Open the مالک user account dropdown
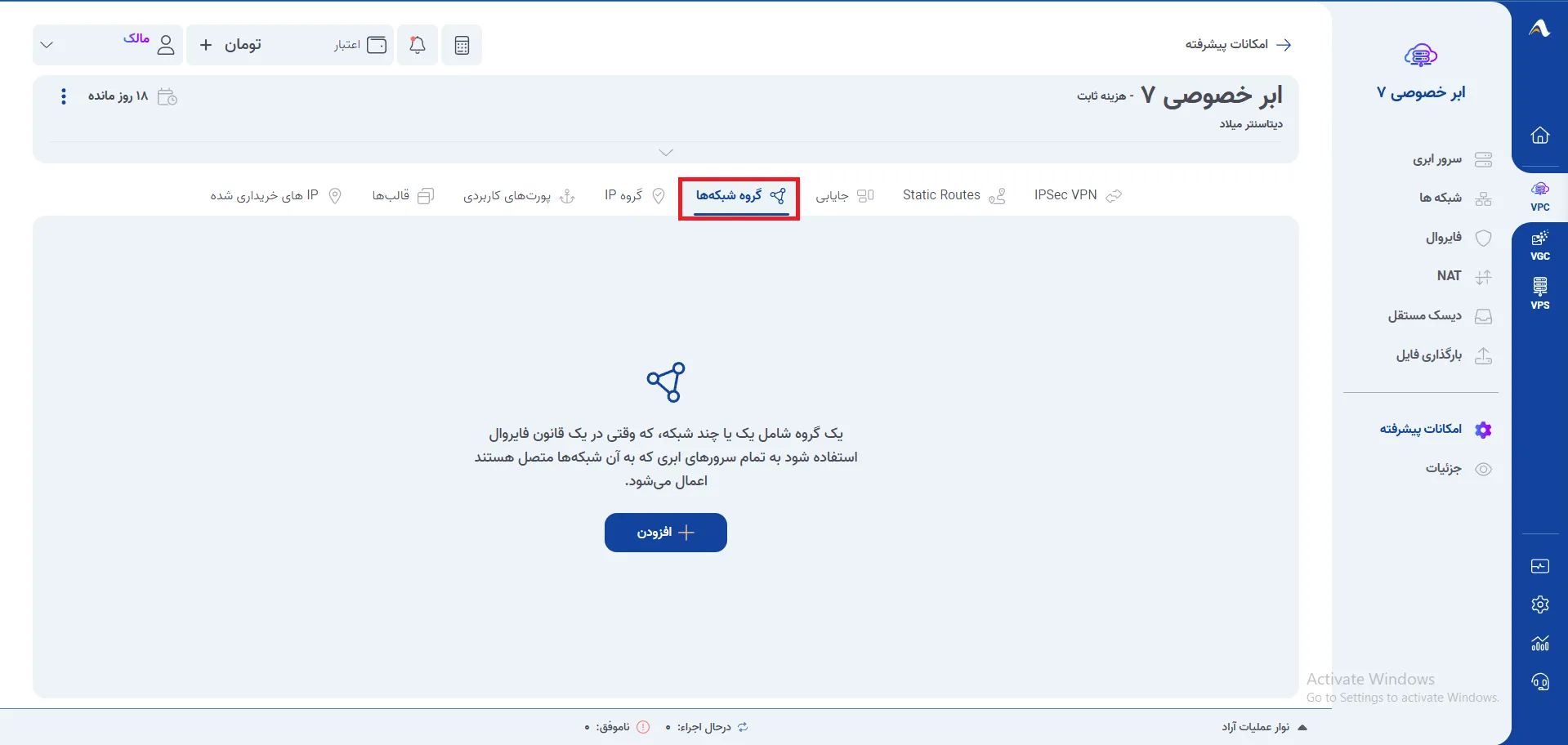The image size is (1568, 745). pyautogui.click(x=108, y=45)
